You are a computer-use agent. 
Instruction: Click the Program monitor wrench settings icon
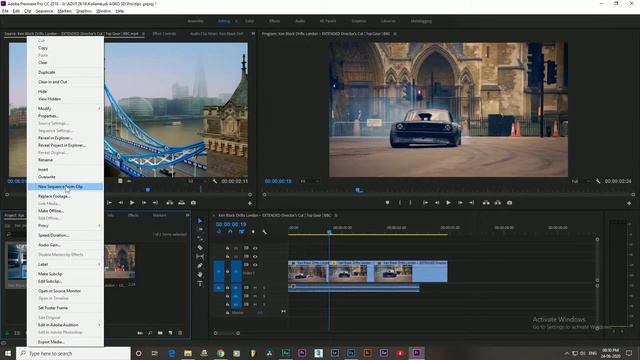(x=598, y=181)
